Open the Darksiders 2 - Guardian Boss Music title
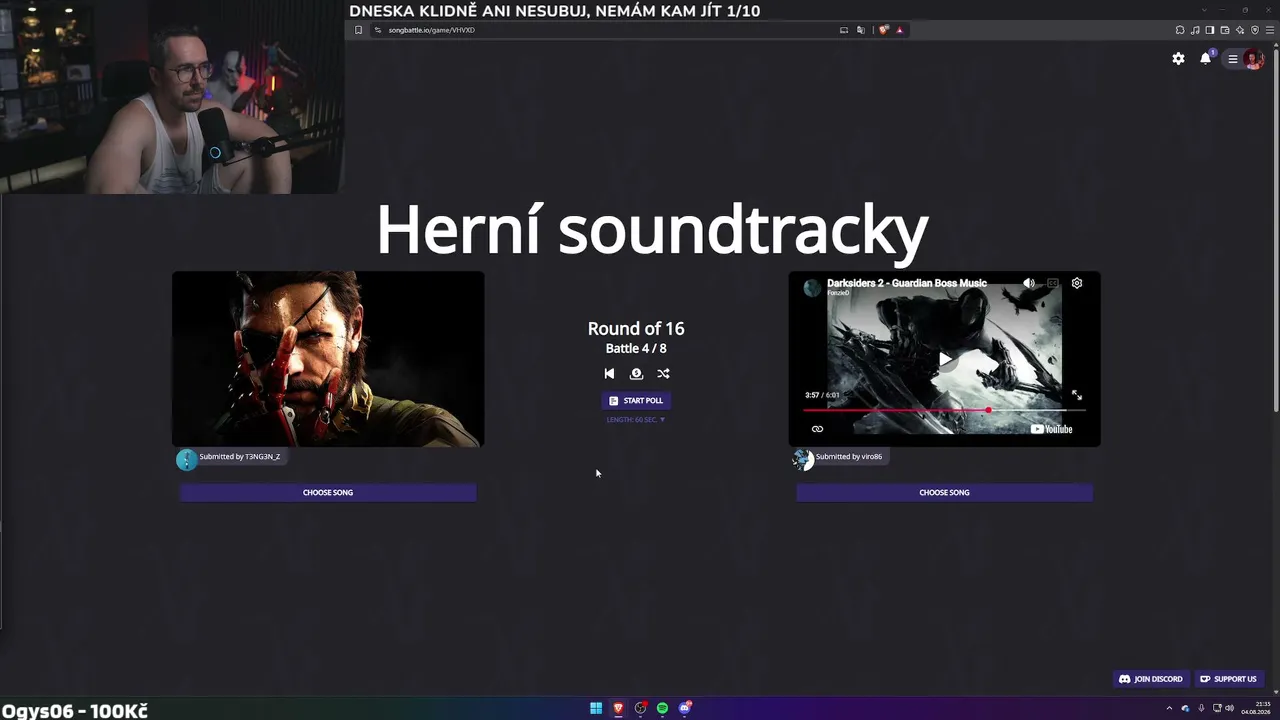Viewport: 1280px width, 720px height. (x=907, y=283)
